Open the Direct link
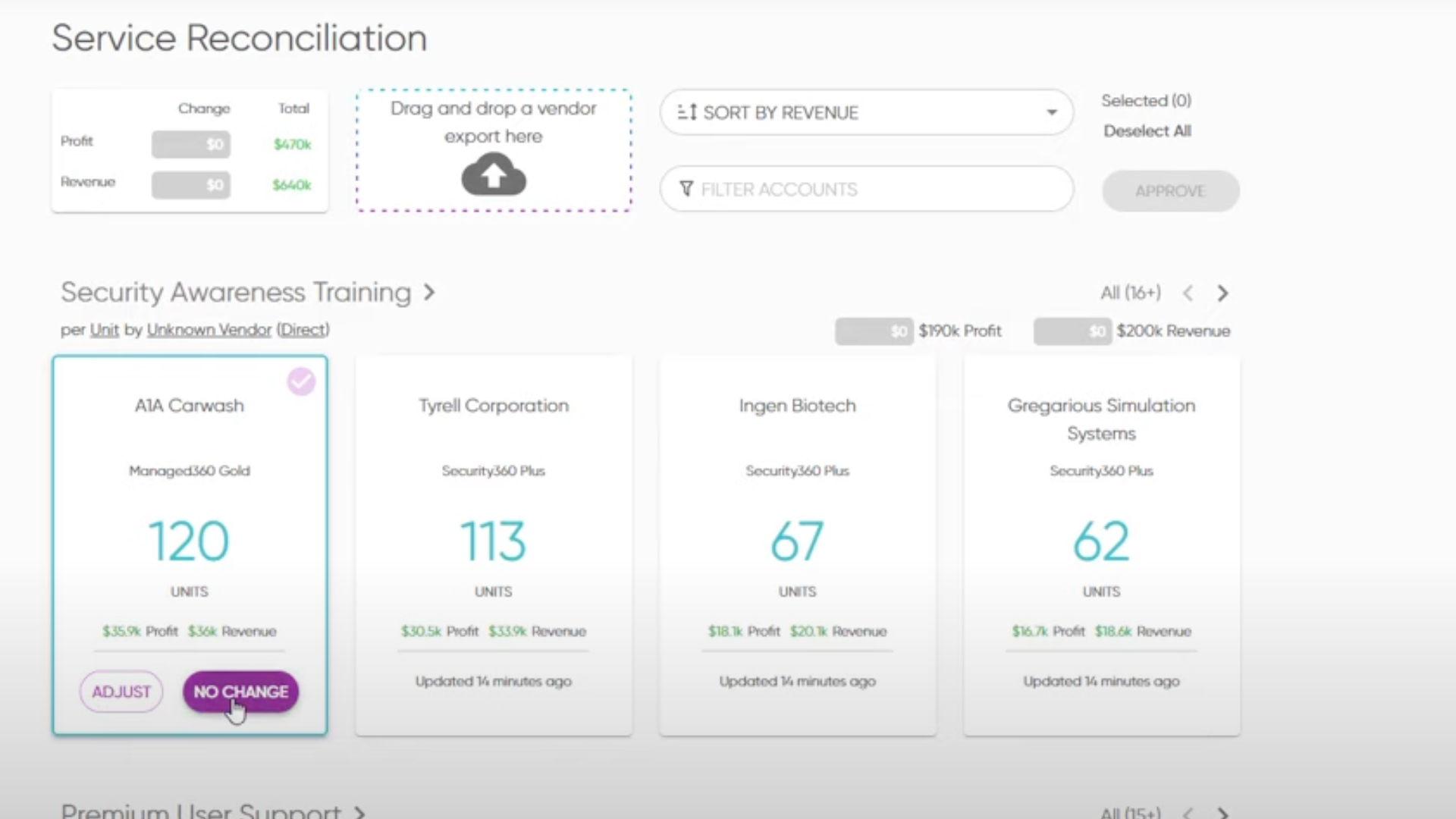Image resolution: width=1456 pixels, height=819 pixels. 303,330
